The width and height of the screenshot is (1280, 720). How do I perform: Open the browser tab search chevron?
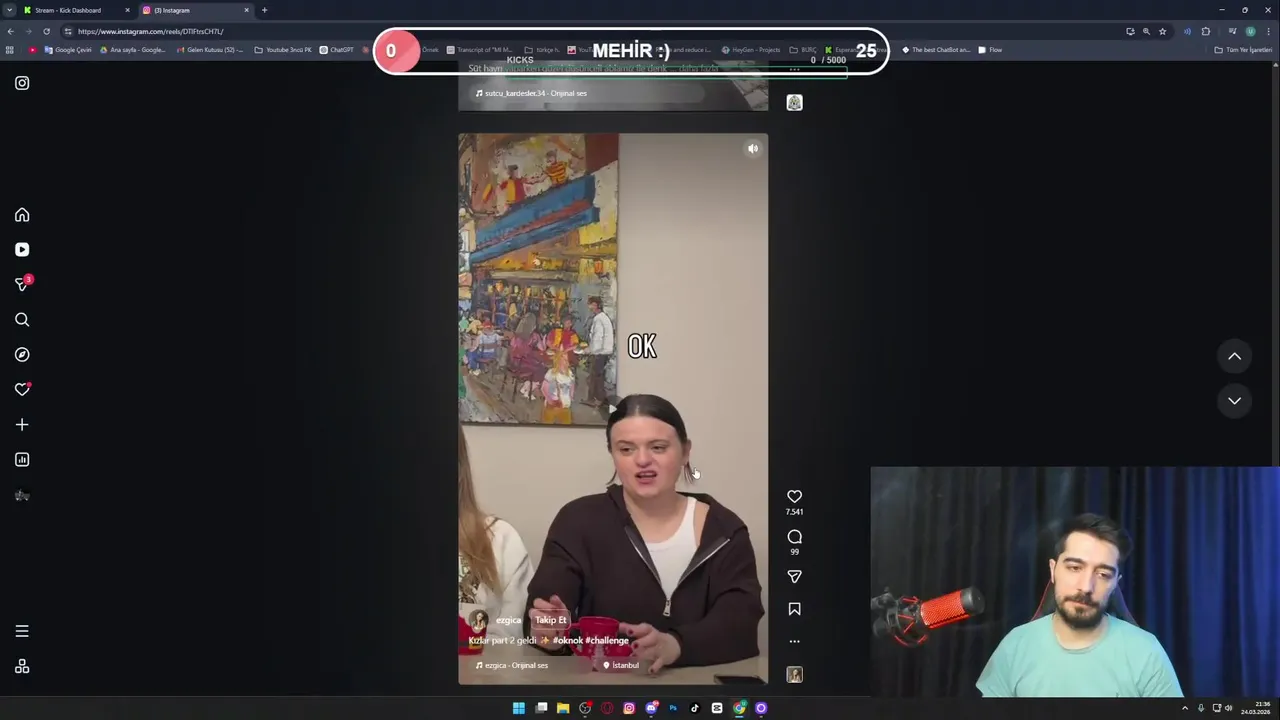coord(10,10)
